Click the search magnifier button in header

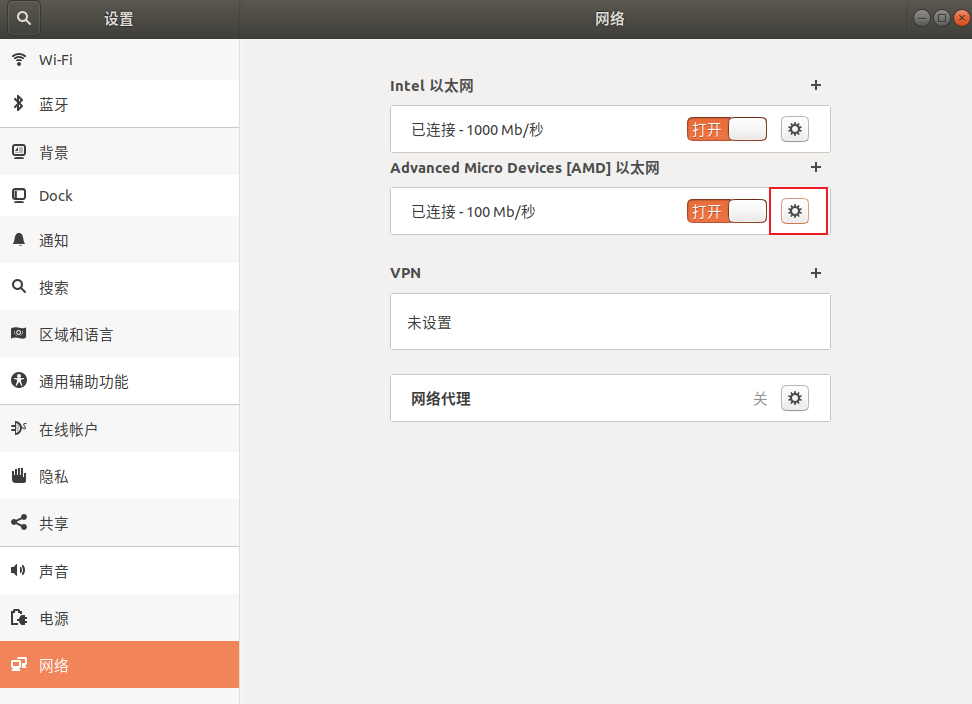(24, 18)
